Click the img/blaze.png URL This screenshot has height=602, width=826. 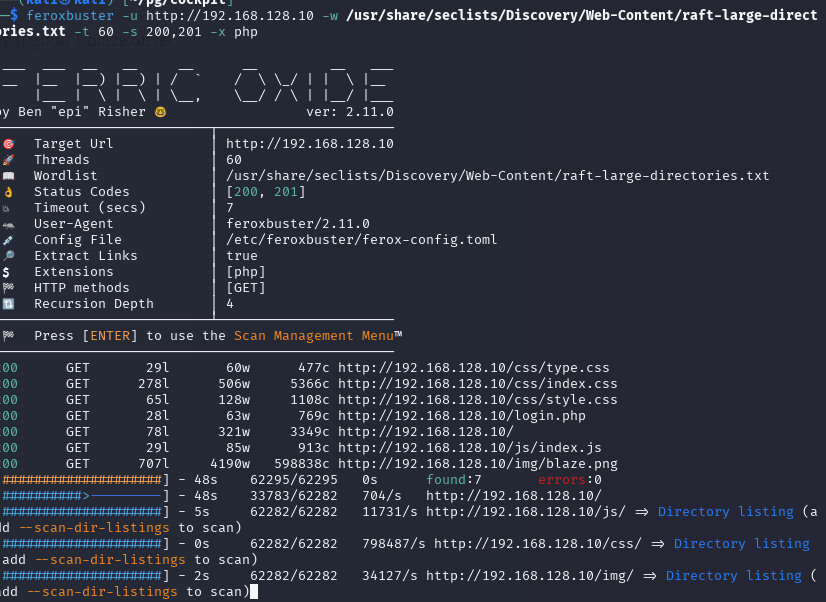coord(478,463)
